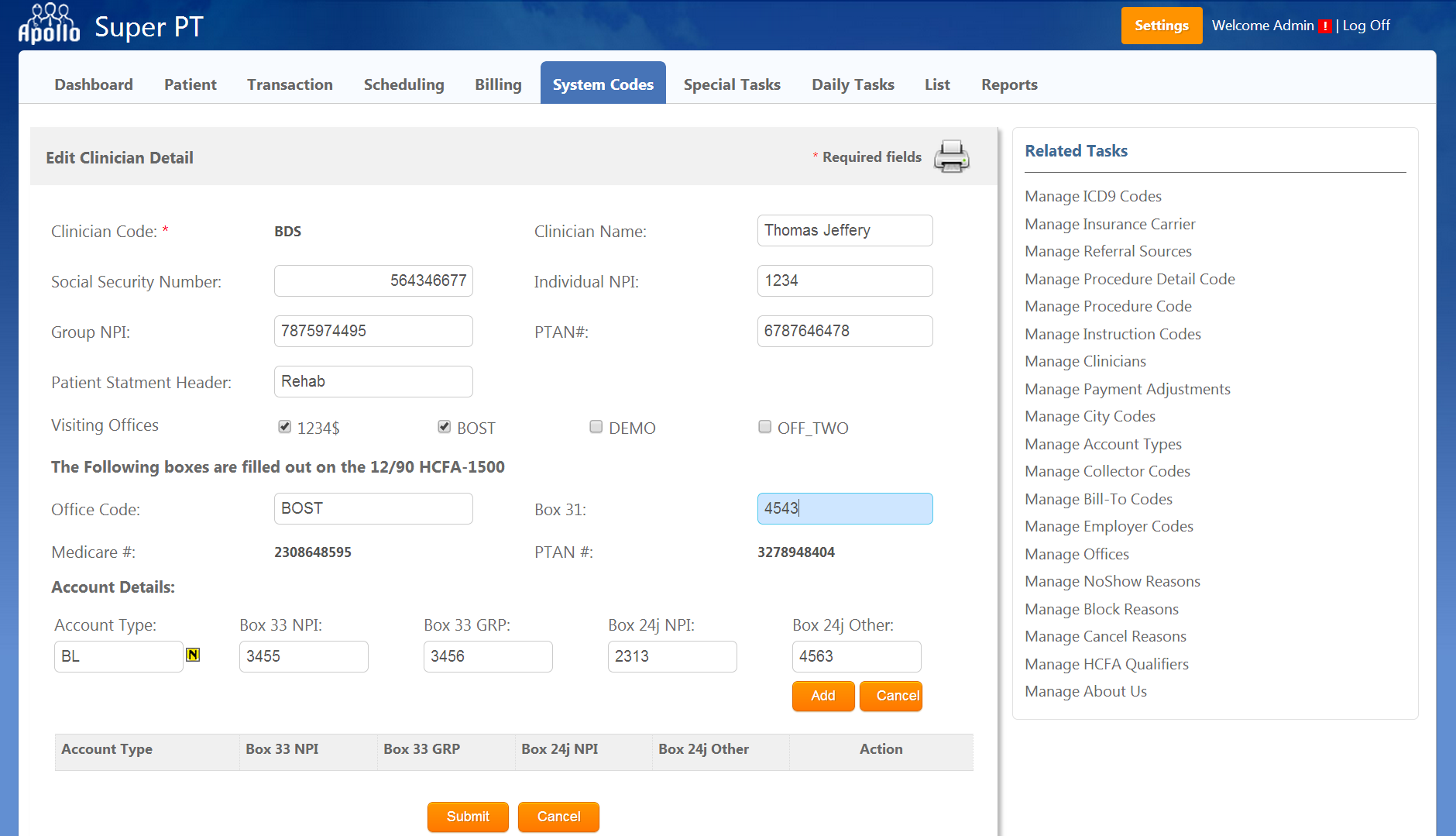The image size is (1456, 836).
Task: Focus the Clinician Name input field
Action: [x=844, y=231]
